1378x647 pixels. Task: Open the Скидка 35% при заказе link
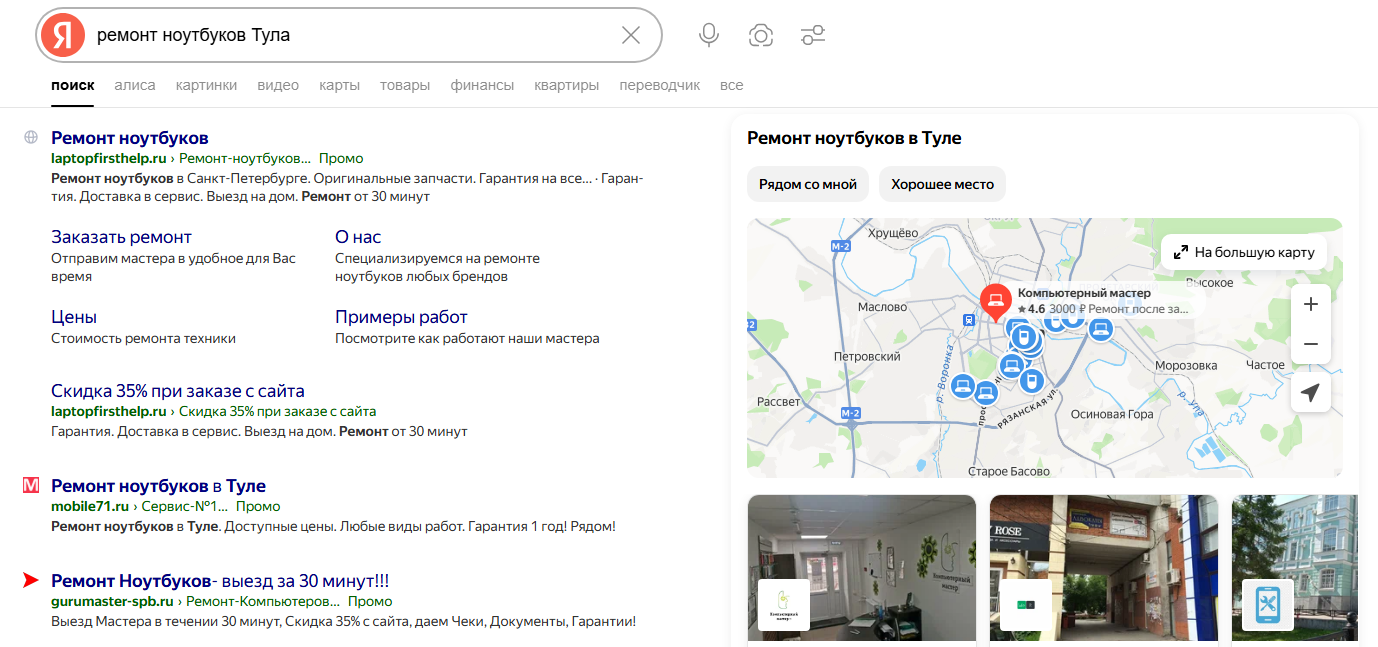tap(178, 391)
